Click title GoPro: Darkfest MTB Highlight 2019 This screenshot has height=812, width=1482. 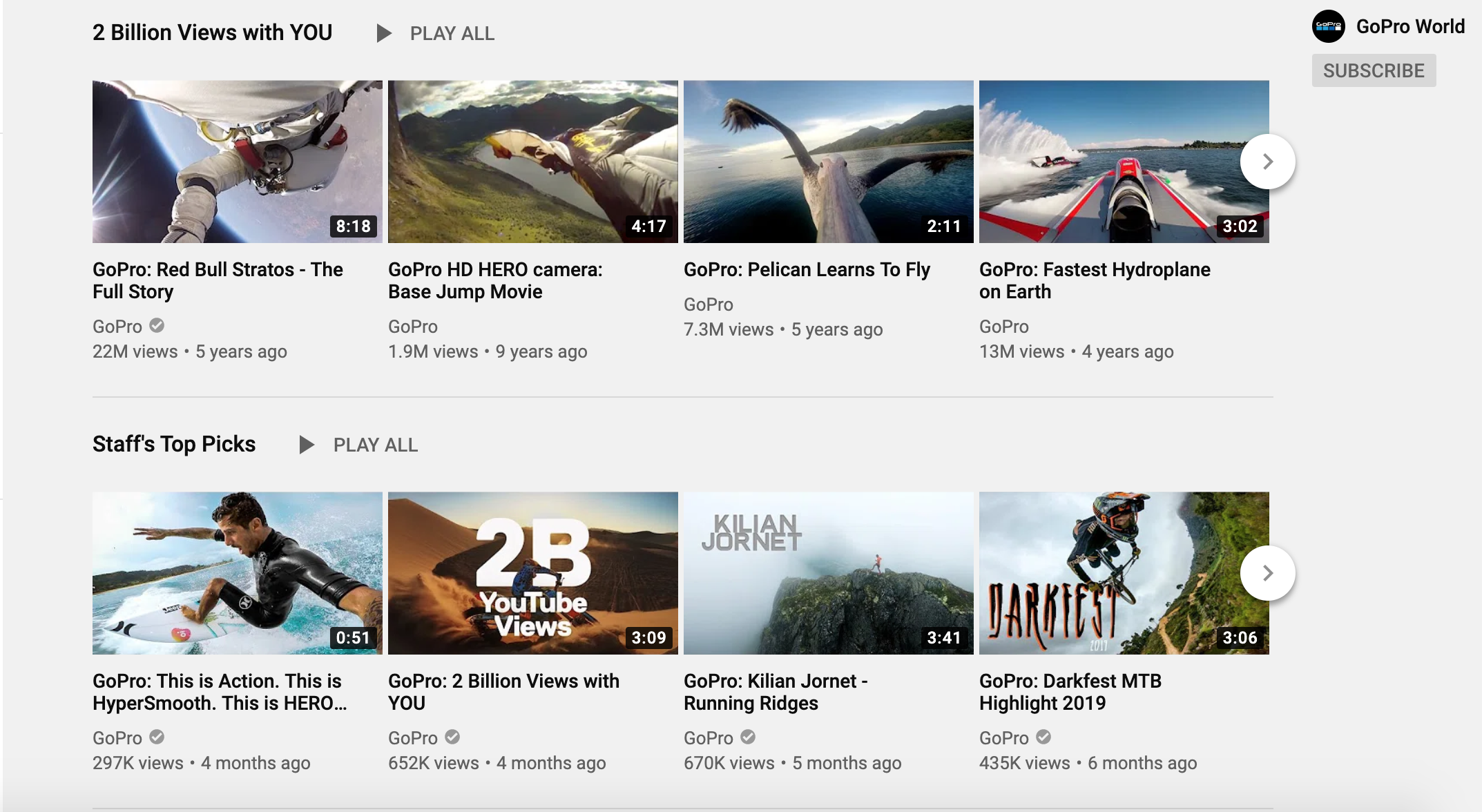pos(1070,692)
